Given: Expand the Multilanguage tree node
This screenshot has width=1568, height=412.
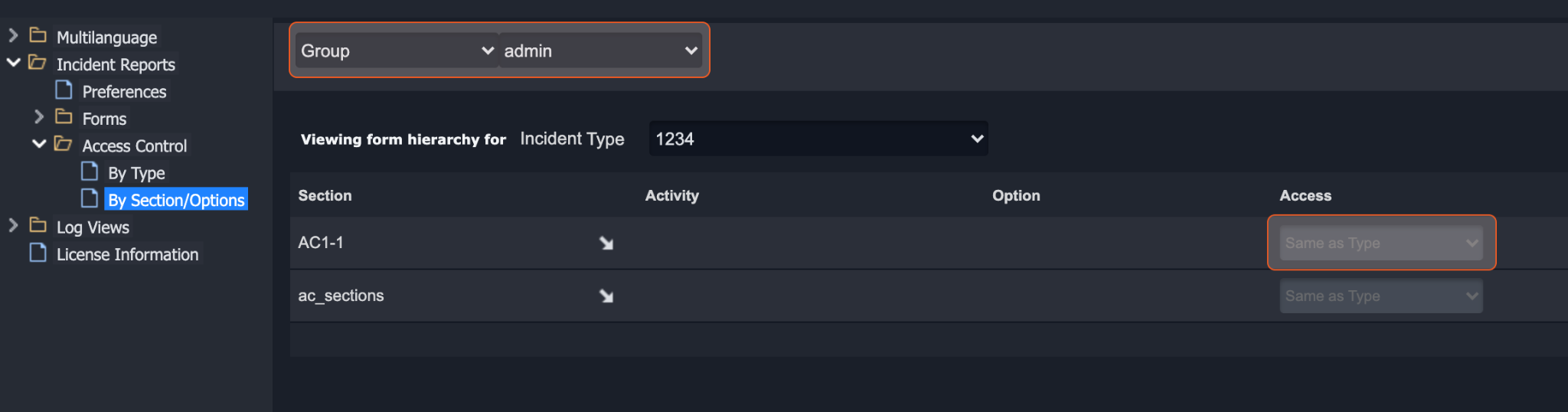Looking at the screenshot, I should pyautogui.click(x=13, y=35).
